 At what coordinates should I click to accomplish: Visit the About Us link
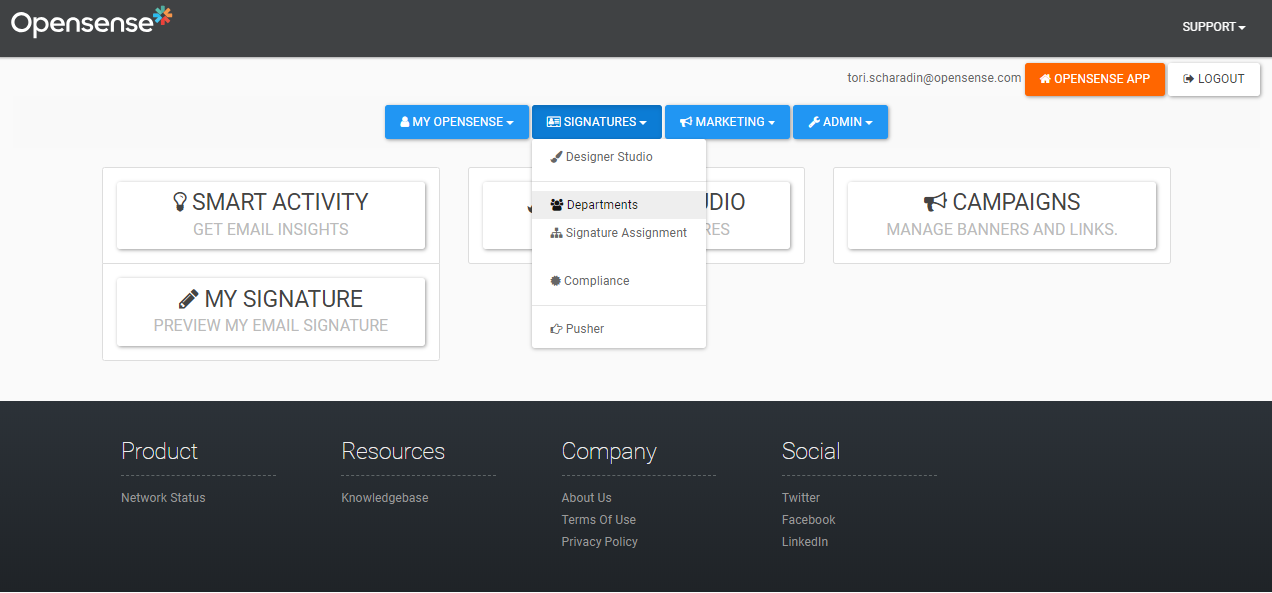coord(587,498)
